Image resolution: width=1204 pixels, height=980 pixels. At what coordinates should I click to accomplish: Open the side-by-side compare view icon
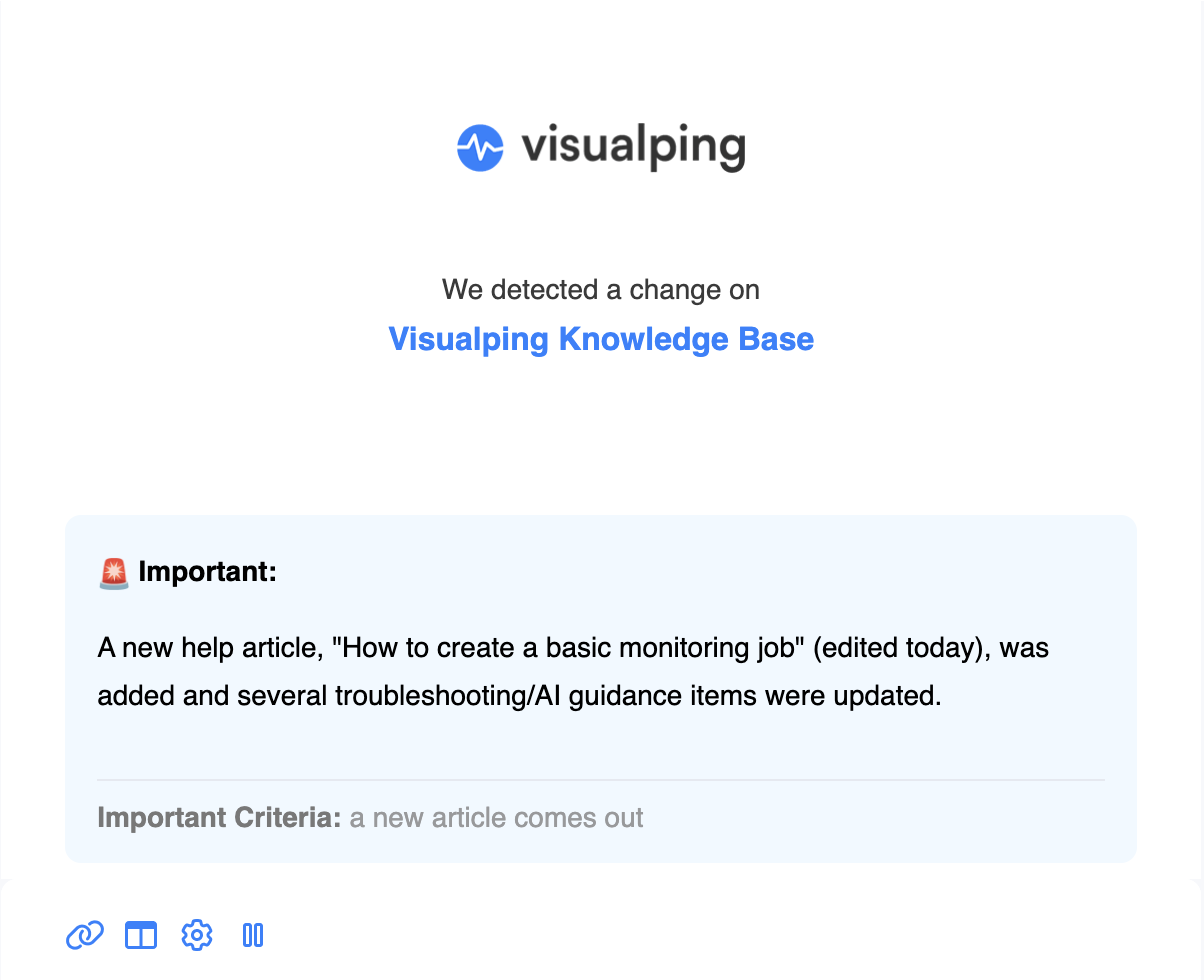tap(141, 935)
